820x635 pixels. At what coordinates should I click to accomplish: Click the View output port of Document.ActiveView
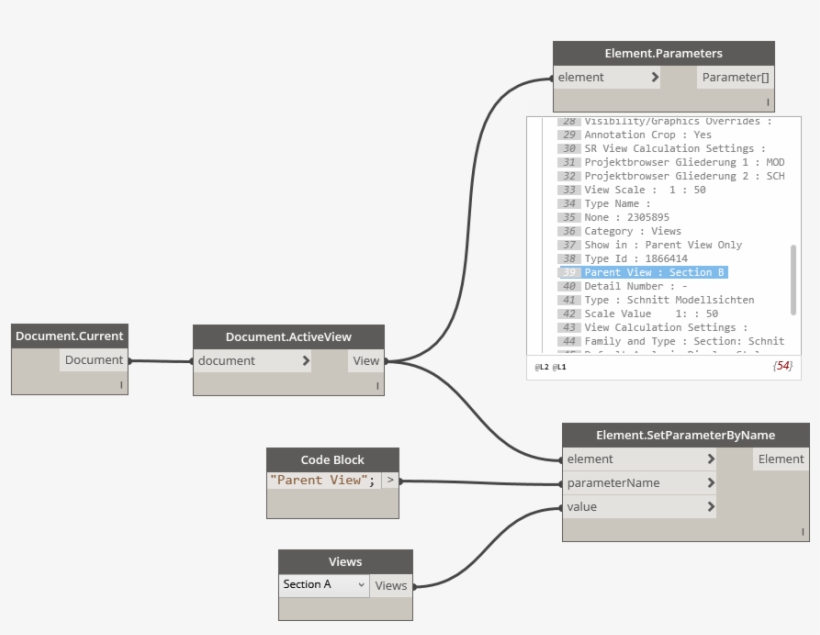click(365, 361)
